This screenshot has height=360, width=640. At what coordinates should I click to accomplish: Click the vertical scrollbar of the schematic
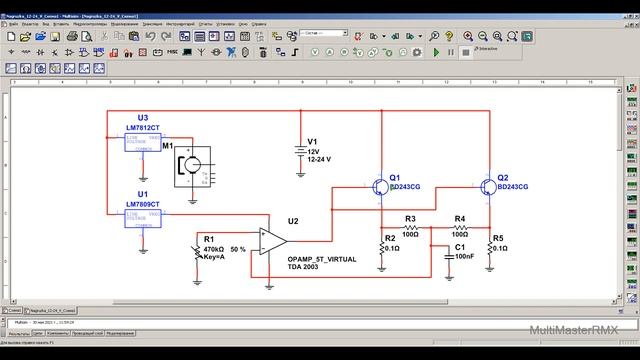(619, 122)
